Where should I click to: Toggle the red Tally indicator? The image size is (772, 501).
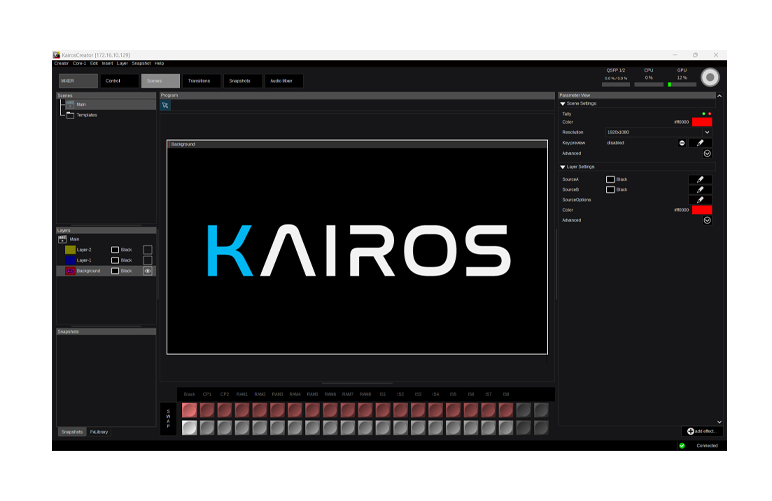pos(709,114)
